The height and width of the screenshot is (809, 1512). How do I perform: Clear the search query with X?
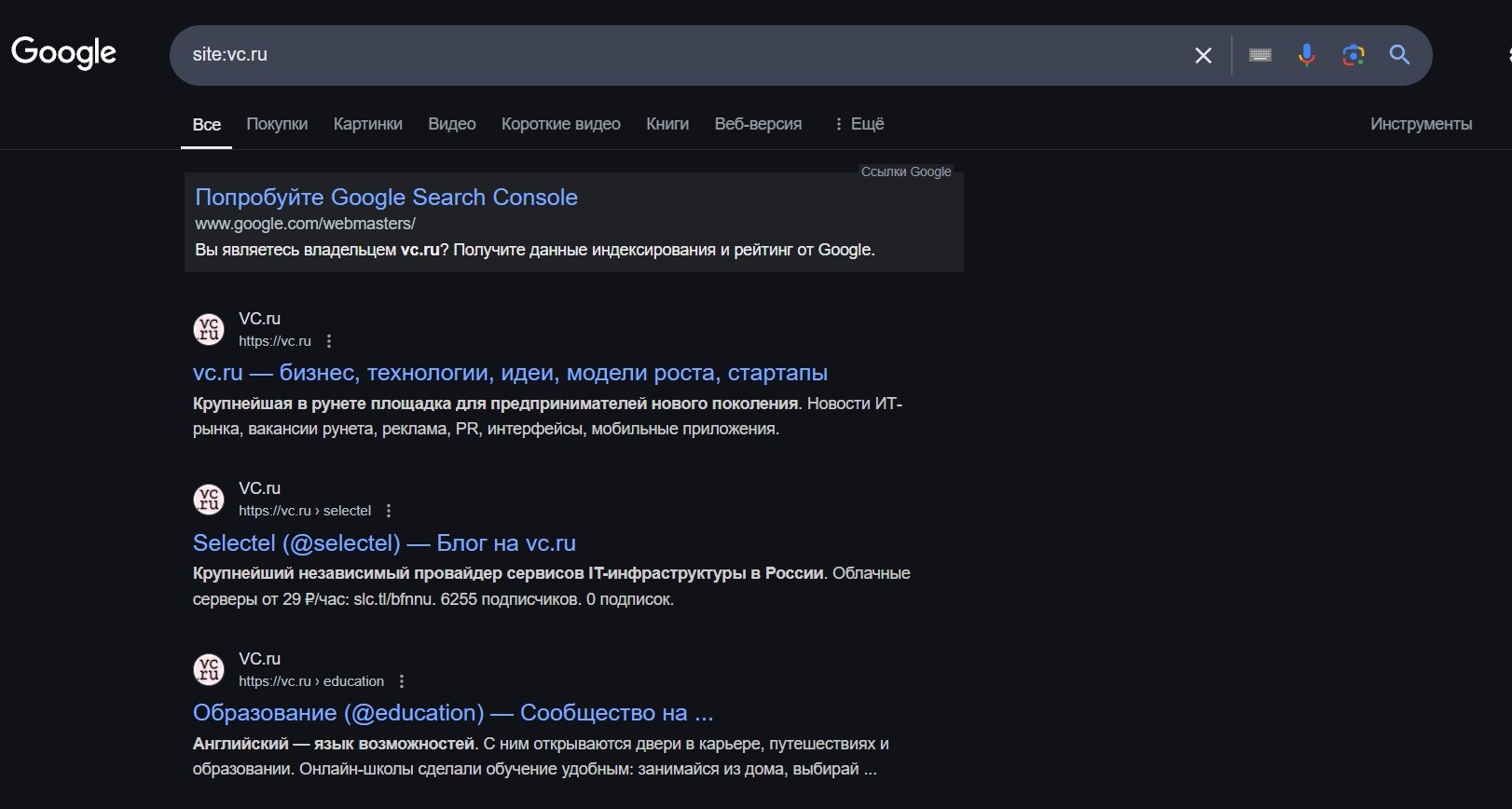tap(1203, 56)
